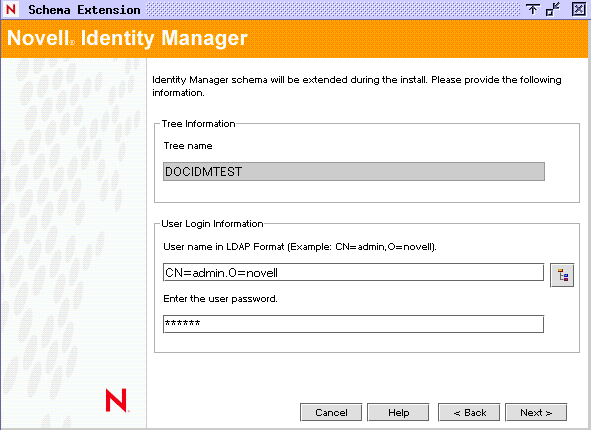Click the 'Tree name' label
This screenshot has height=430, width=591.
(x=188, y=146)
